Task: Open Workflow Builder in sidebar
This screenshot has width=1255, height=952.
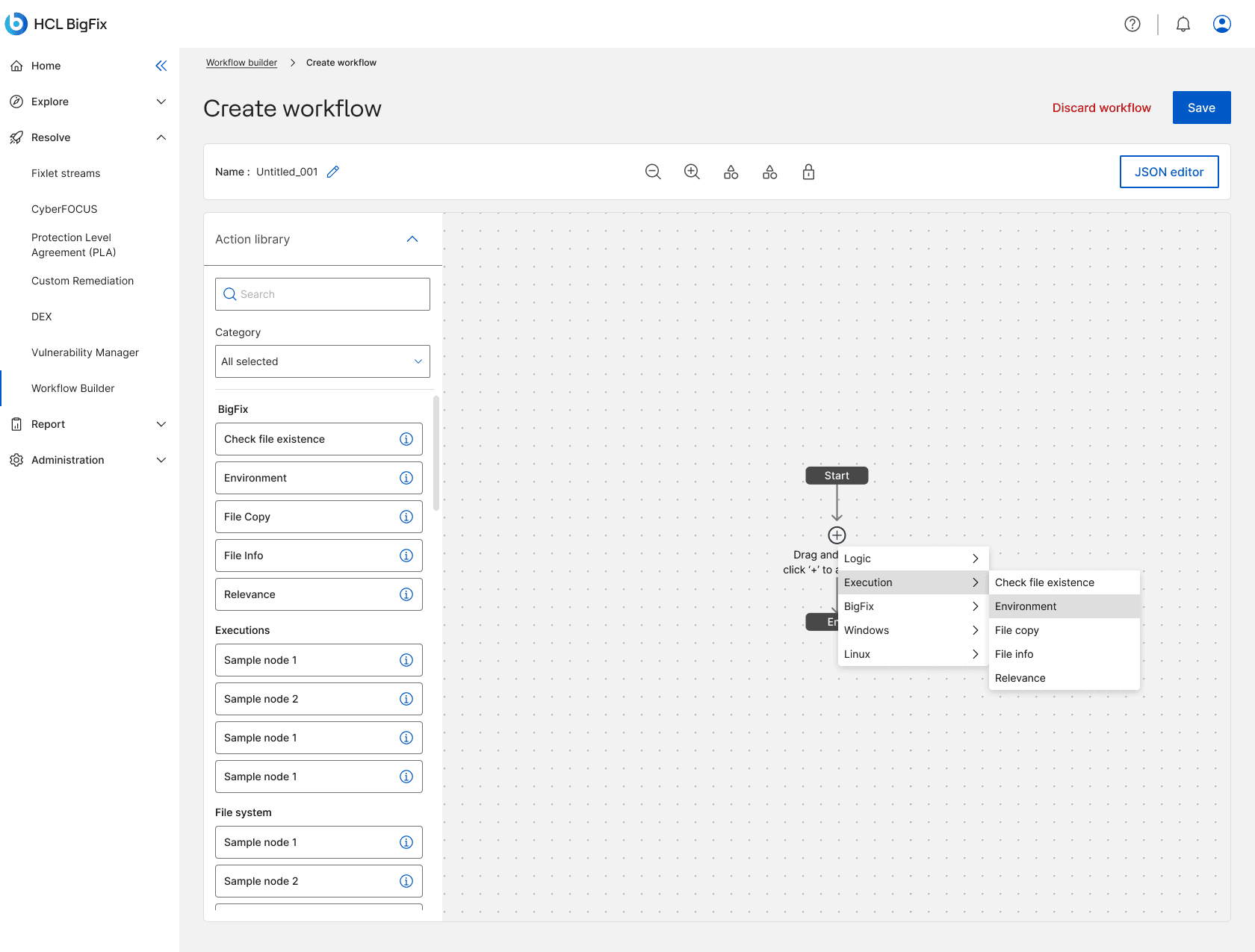Action: click(73, 388)
